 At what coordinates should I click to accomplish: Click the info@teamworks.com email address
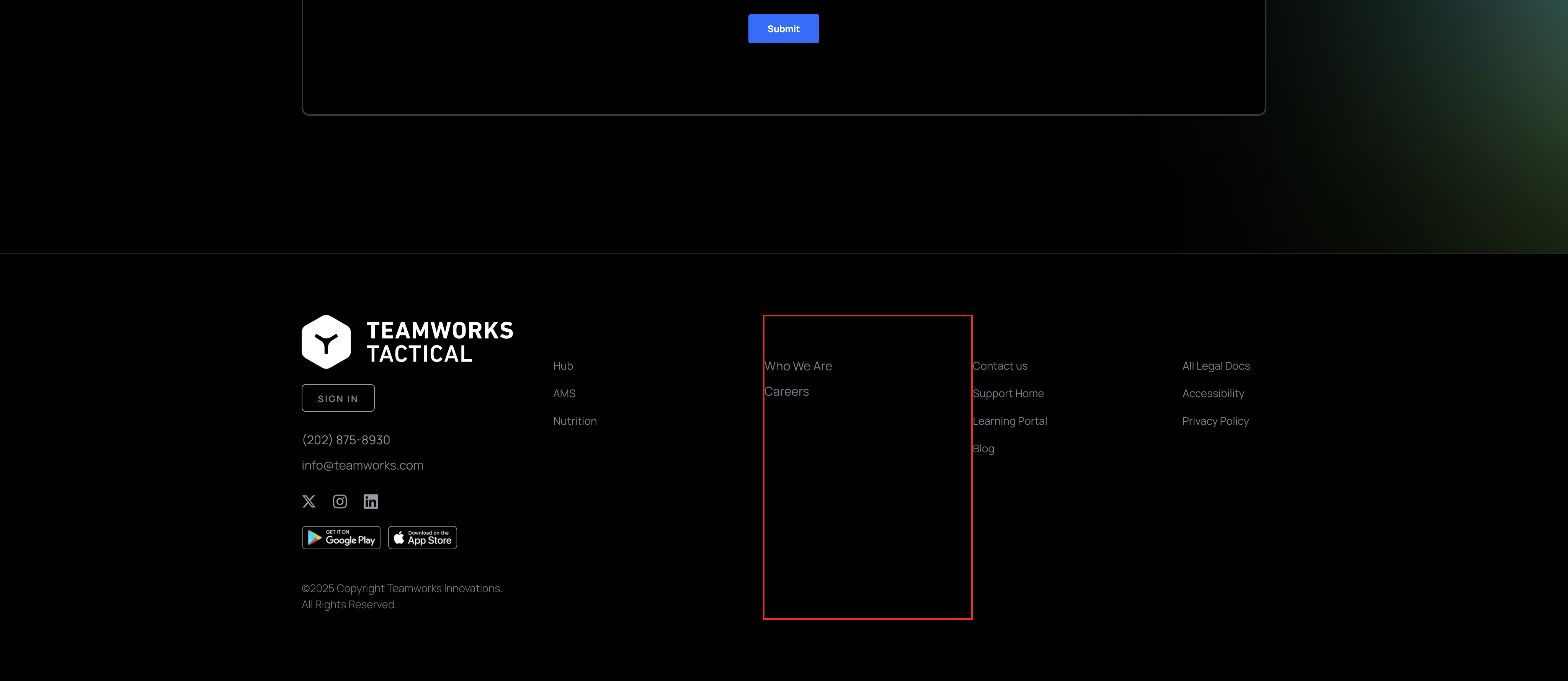(362, 465)
